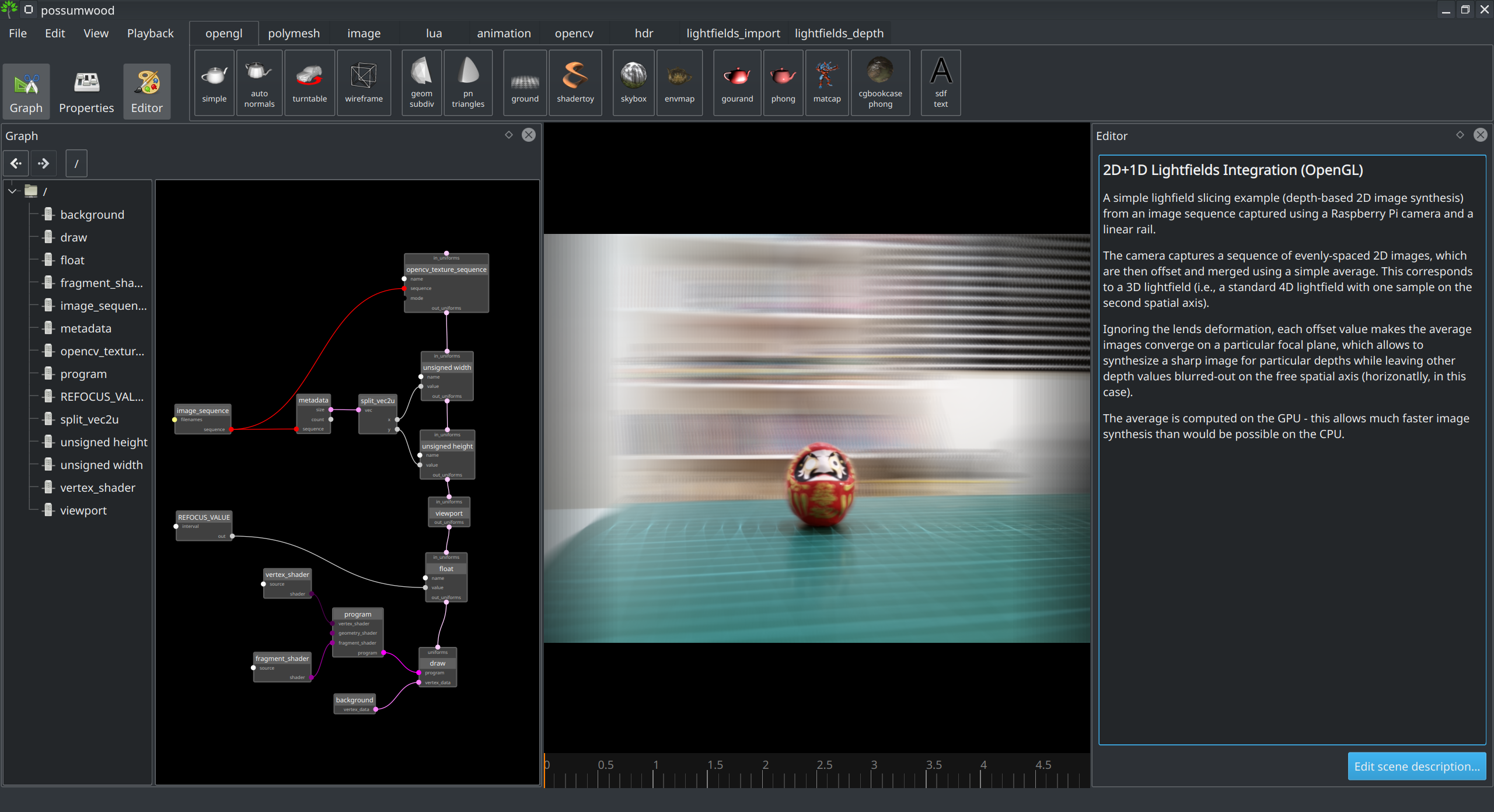1494x812 pixels.
Task: Toggle the Properties panel button
Action: [86, 92]
